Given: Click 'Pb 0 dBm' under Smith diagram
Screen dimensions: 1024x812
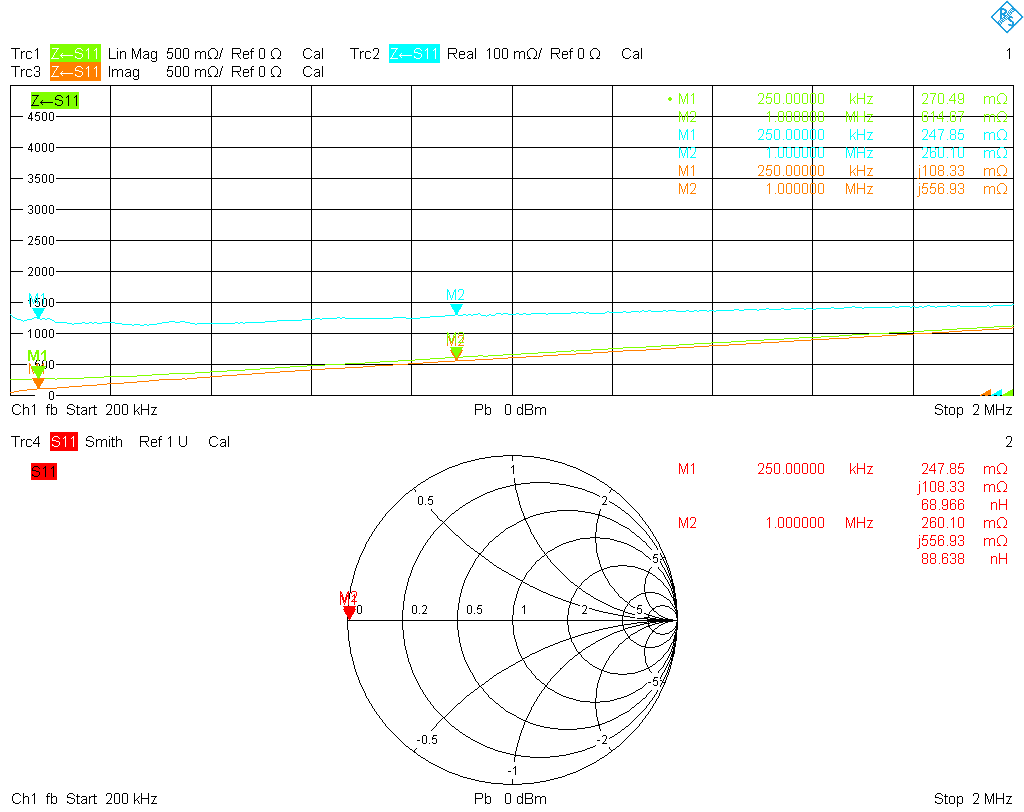Looking at the screenshot, I should [510, 798].
